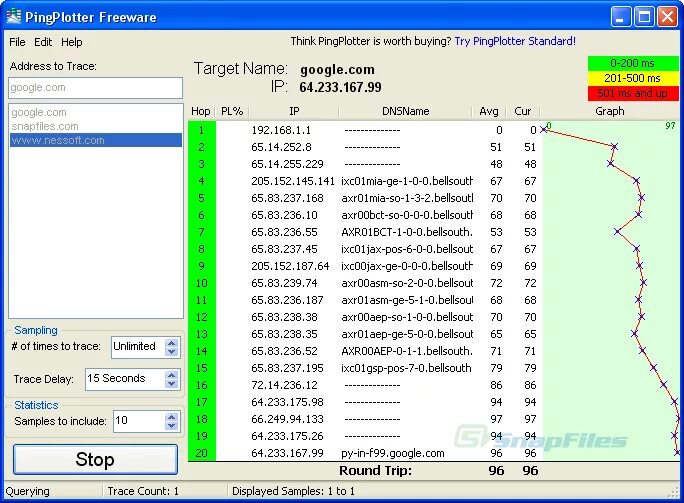
Task: Open the Edit menu
Action: (x=43, y=42)
